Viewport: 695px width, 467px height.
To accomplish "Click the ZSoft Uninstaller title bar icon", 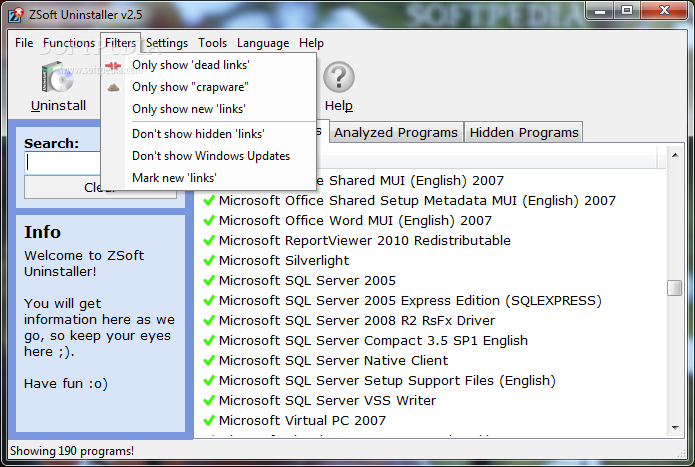I will click(x=16, y=15).
